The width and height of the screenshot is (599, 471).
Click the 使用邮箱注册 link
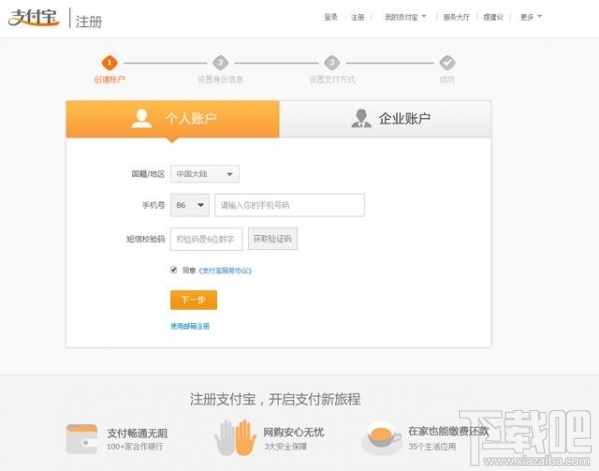pyautogui.click(x=190, y=326)
